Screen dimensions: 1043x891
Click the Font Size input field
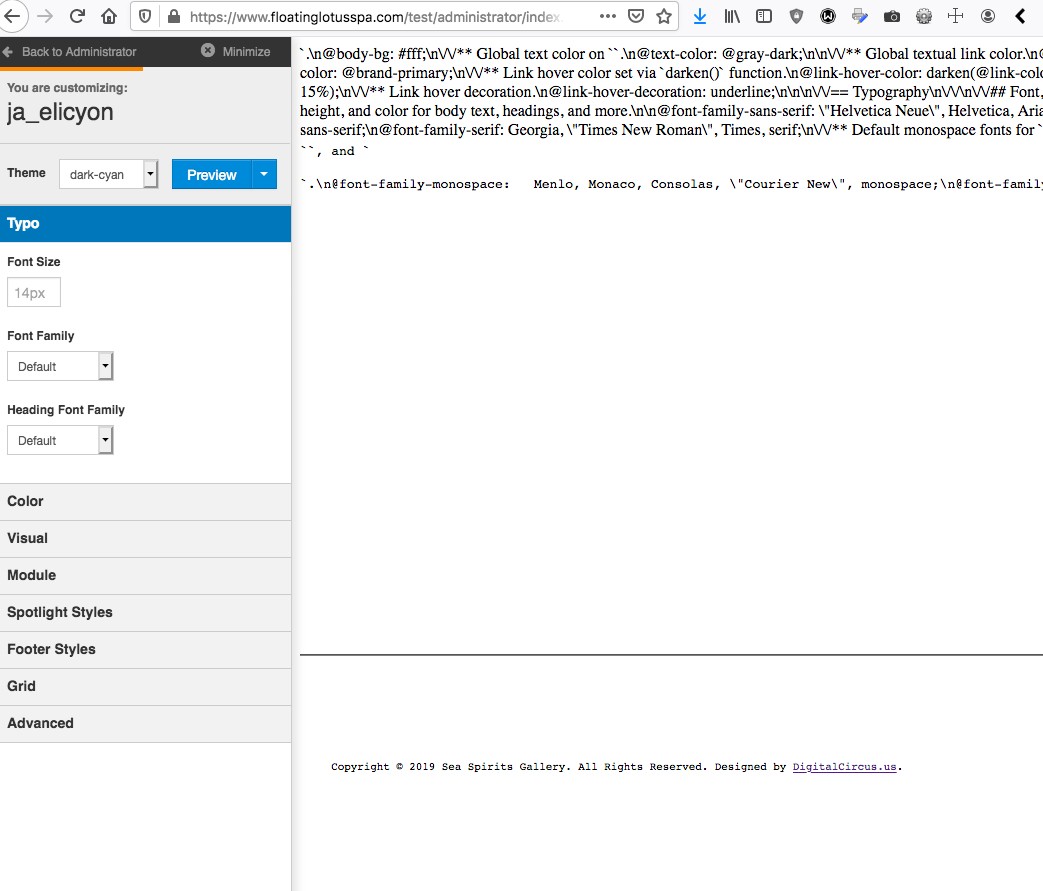pos(34,293)
